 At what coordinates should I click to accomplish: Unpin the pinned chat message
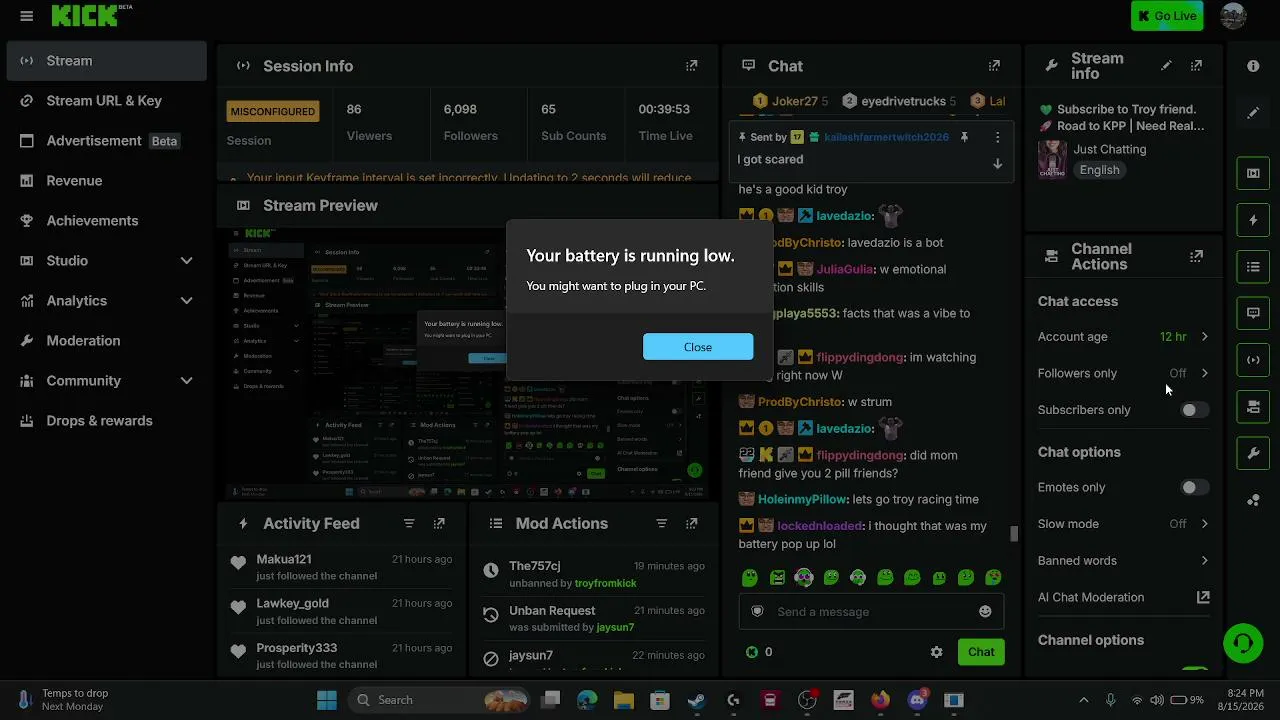[964, 137]
